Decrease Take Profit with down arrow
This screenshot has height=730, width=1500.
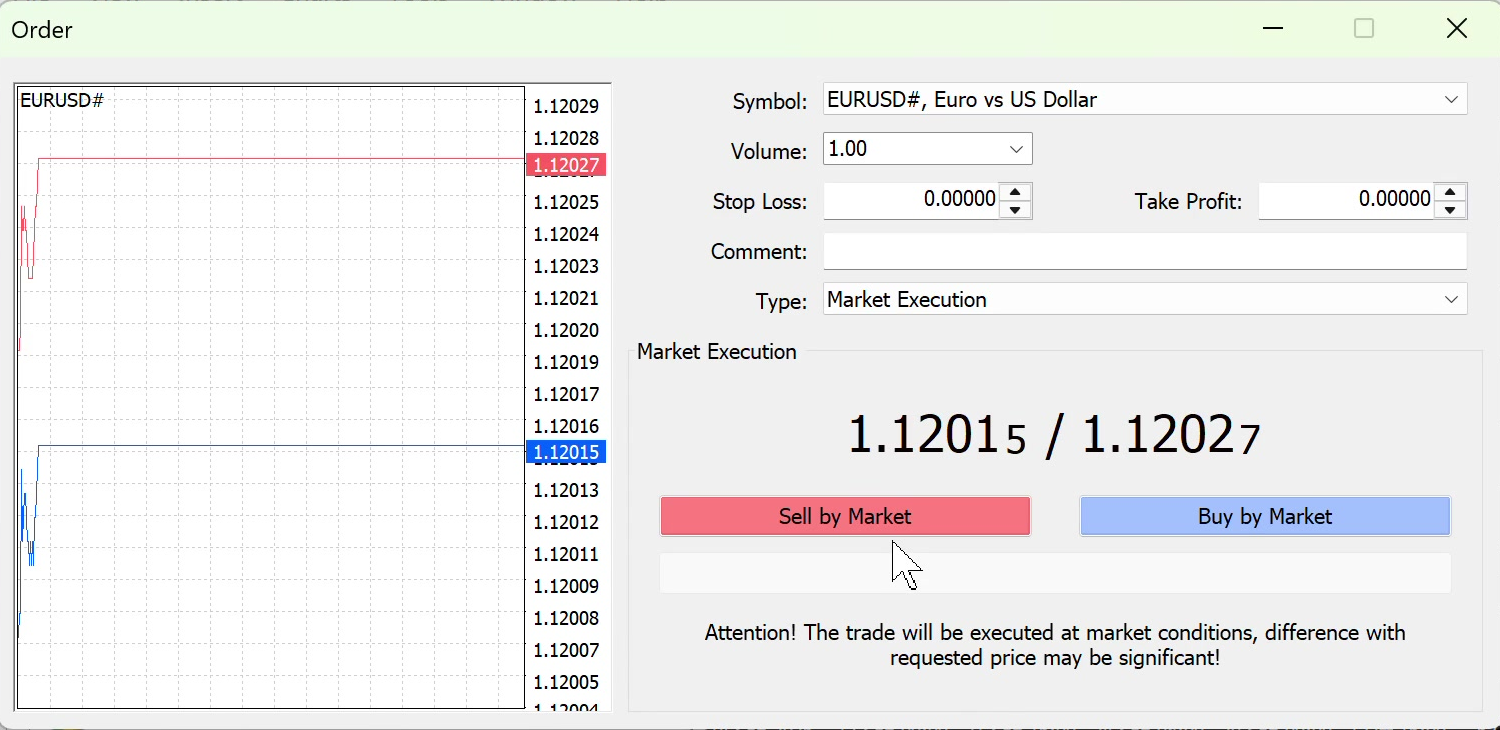1450,210
